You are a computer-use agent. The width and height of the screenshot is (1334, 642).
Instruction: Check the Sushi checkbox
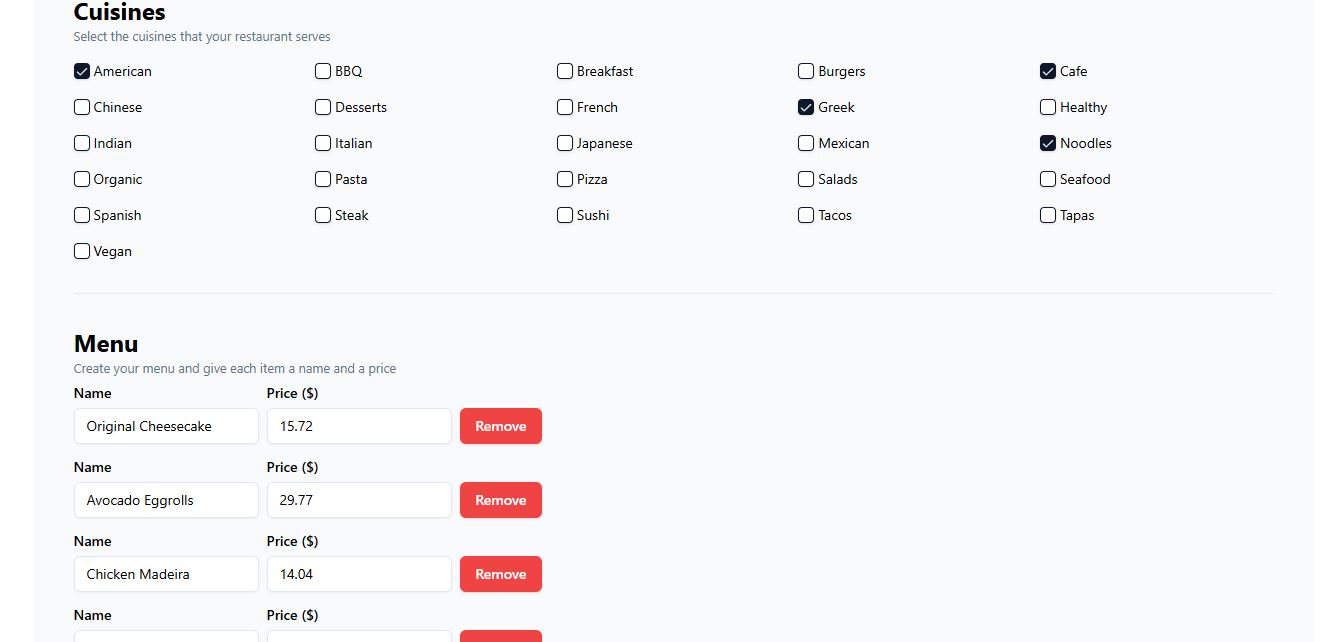tap(565, 215)
